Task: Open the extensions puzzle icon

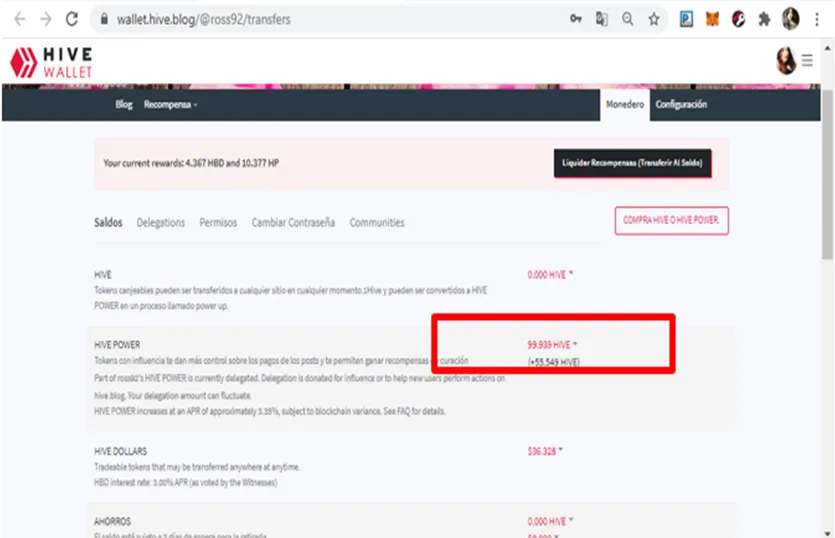Action: coord(764,20)
